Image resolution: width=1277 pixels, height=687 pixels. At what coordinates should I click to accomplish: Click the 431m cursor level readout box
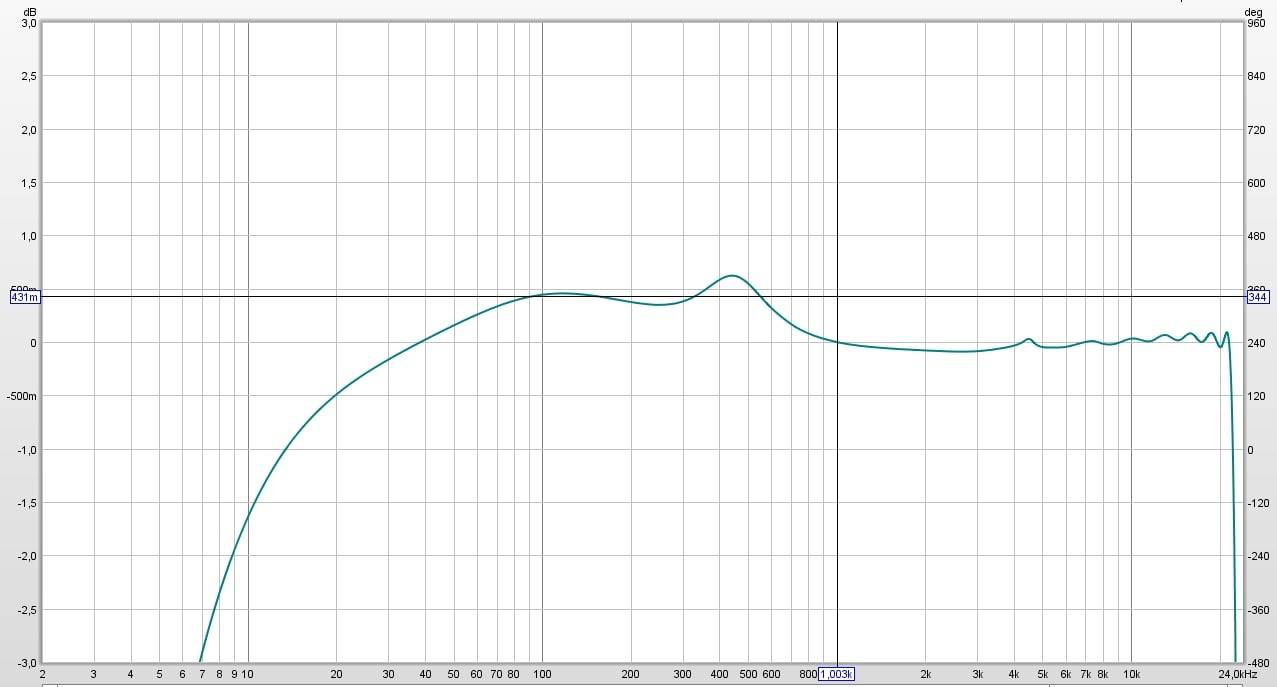(x=25, y=297)
